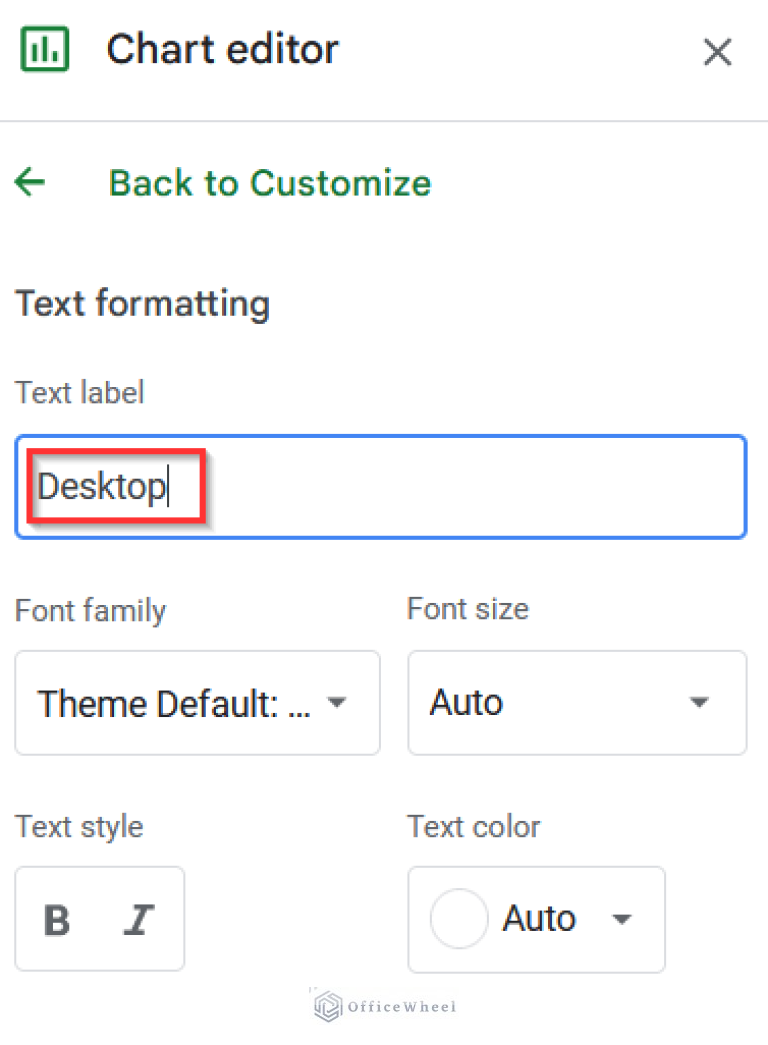Image resolution: width=768 pixels, height=1045 pixels.
Task: Click the Auto label beside the color swatch
Action: pyautogui.click(x=540, y=919)
